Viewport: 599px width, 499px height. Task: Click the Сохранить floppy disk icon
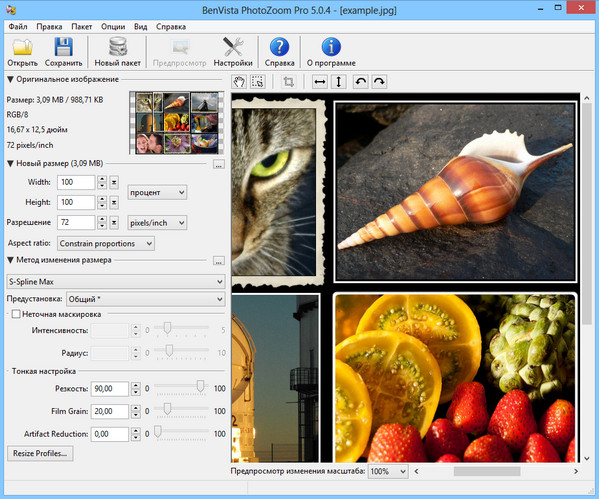click(63, 47)
